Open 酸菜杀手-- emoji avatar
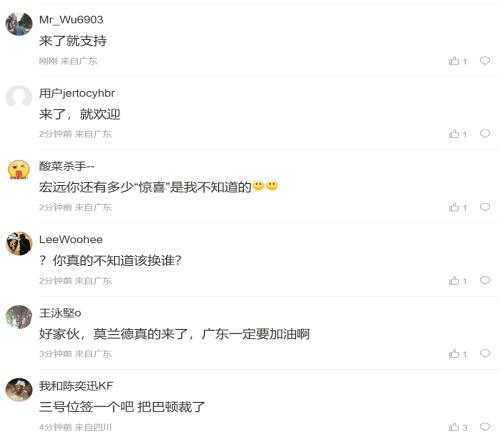Screen dimensions: 500x440 pos(19,170)
